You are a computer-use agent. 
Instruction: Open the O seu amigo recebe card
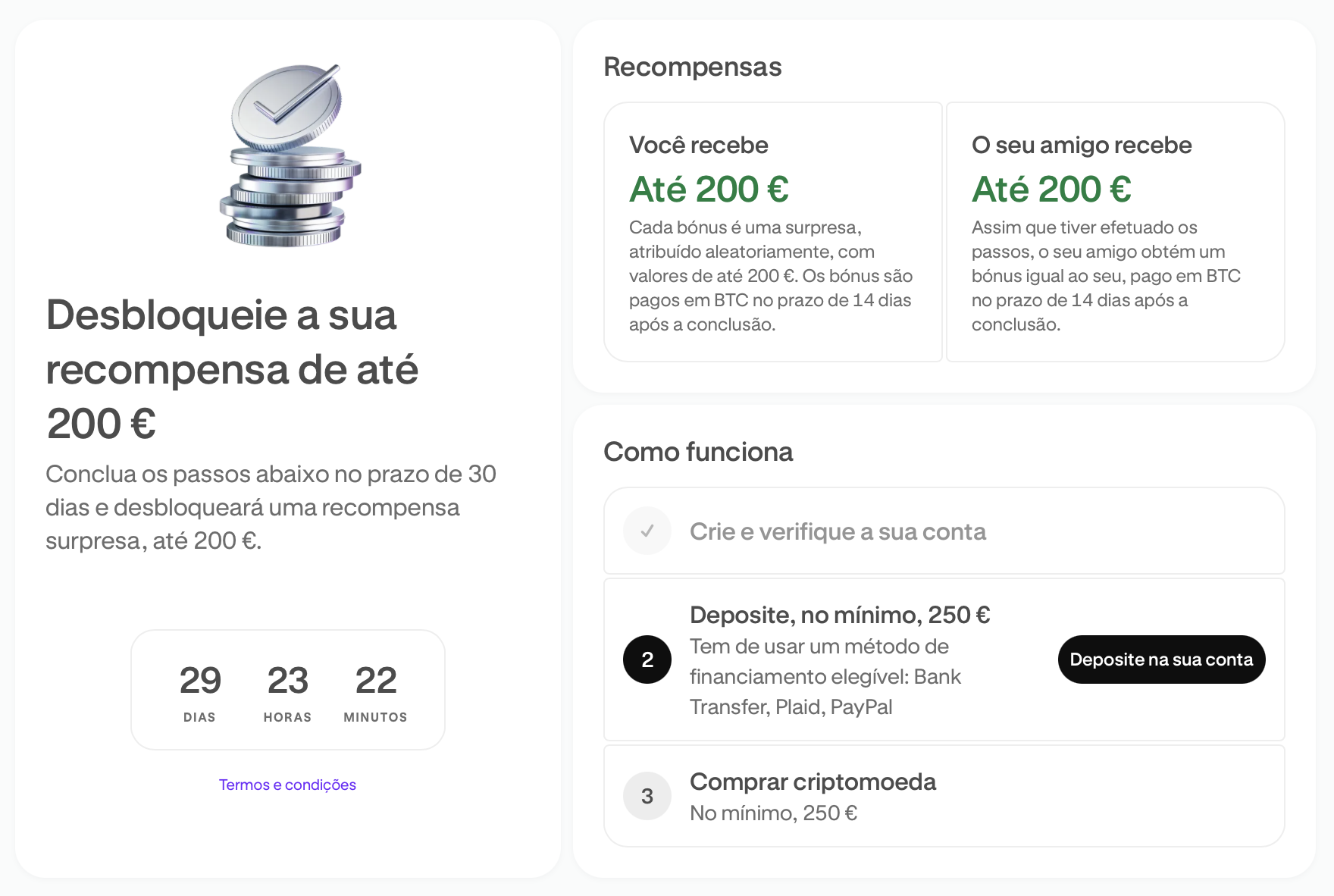coord(1116,232)
